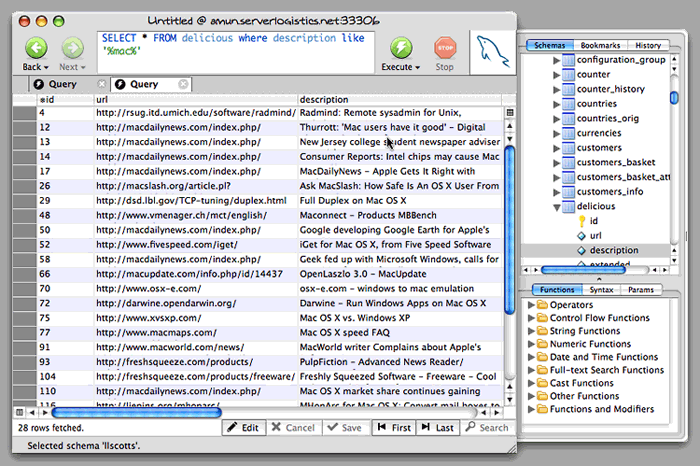Image resolution: width=700 pixels, height=466 pixels.
Task: Switch to the Bookmarks tab
Action: point(600,45)
